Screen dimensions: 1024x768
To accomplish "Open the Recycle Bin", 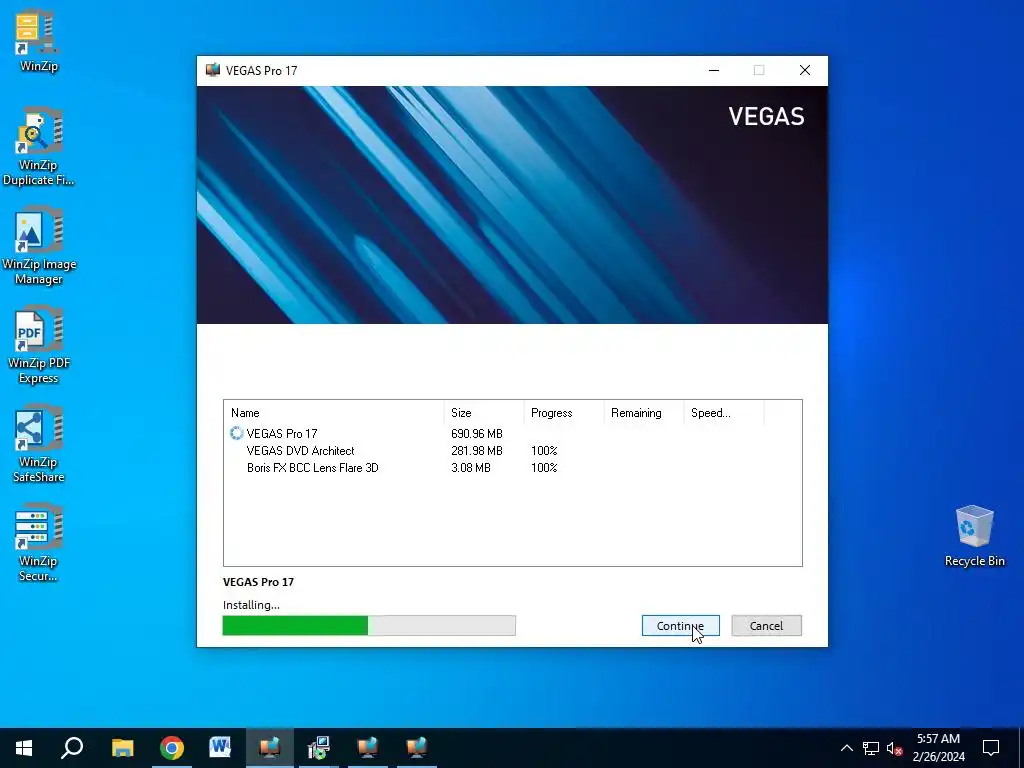I will tap(974, 536).
